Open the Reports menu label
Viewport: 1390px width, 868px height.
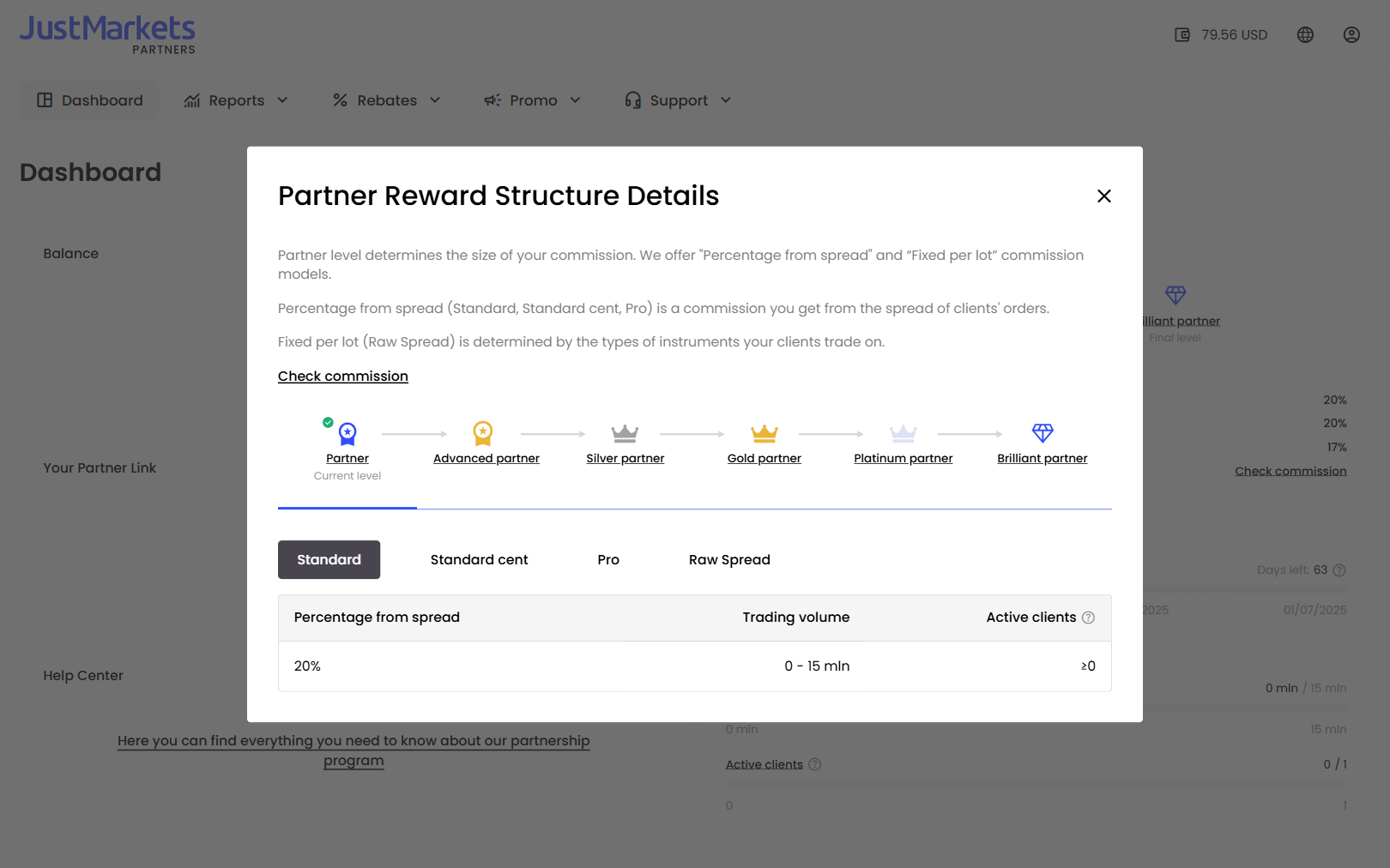[237, 100]
